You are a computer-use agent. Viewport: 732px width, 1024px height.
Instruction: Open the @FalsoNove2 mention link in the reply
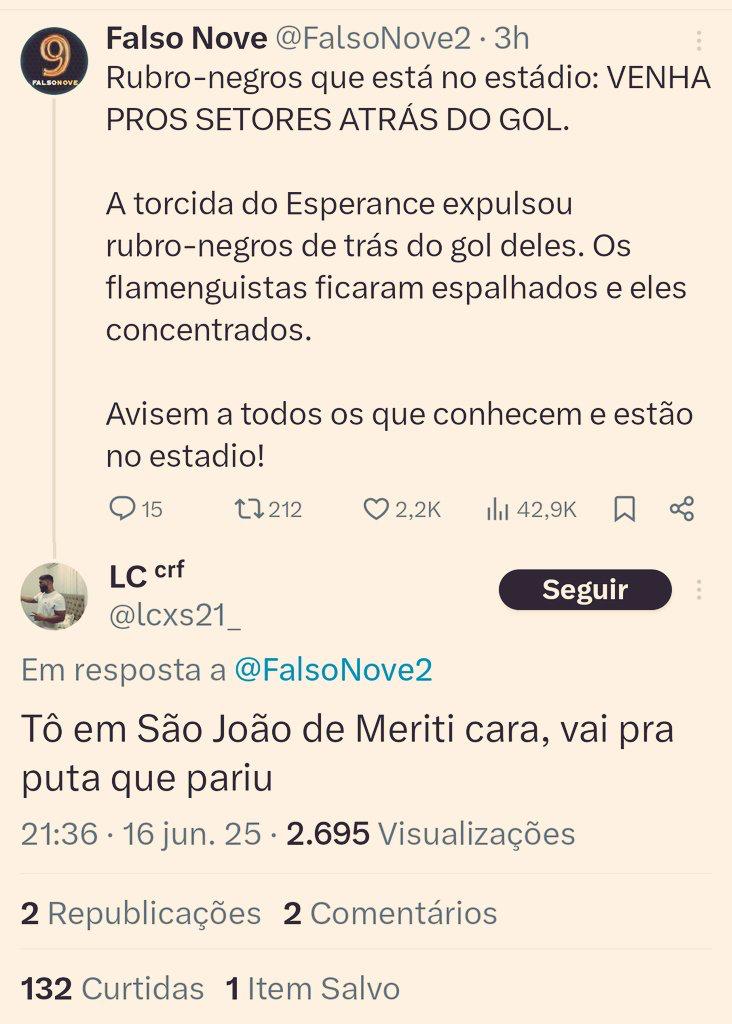(x=333, y=670)
